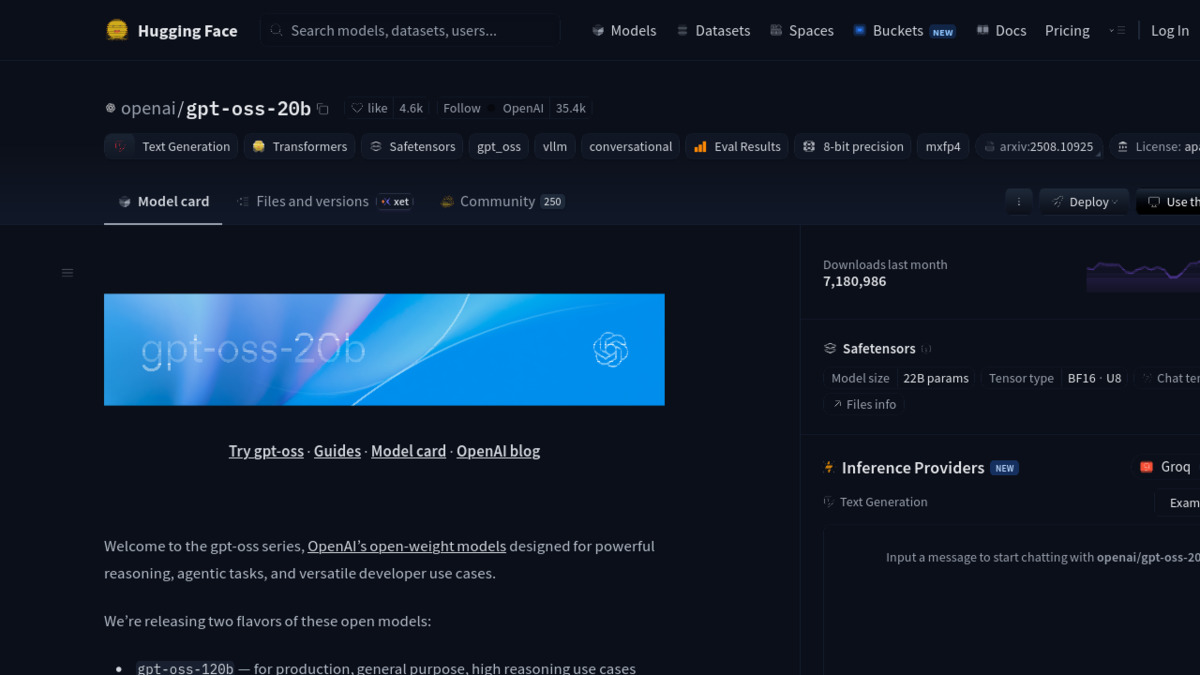Click the gpt-oss-20b banner image
This screenshot has width=1200, height=675.
[x=384, y=349]
